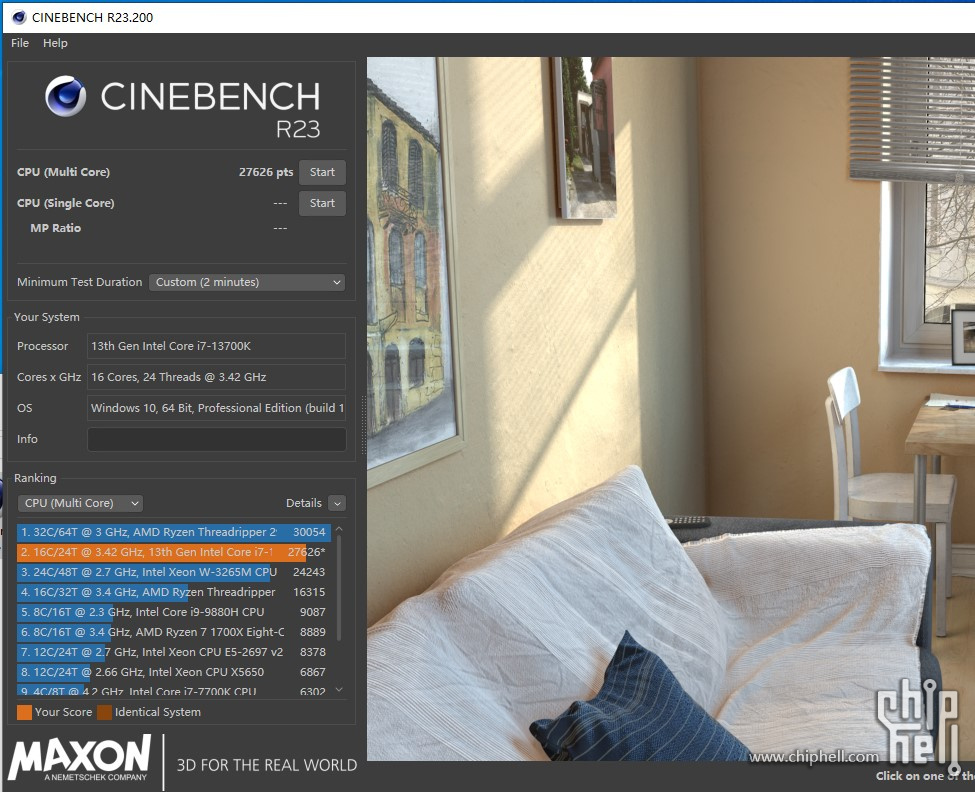
Task: Click the Cinebench title bar app icon
Action: (19, 17)
